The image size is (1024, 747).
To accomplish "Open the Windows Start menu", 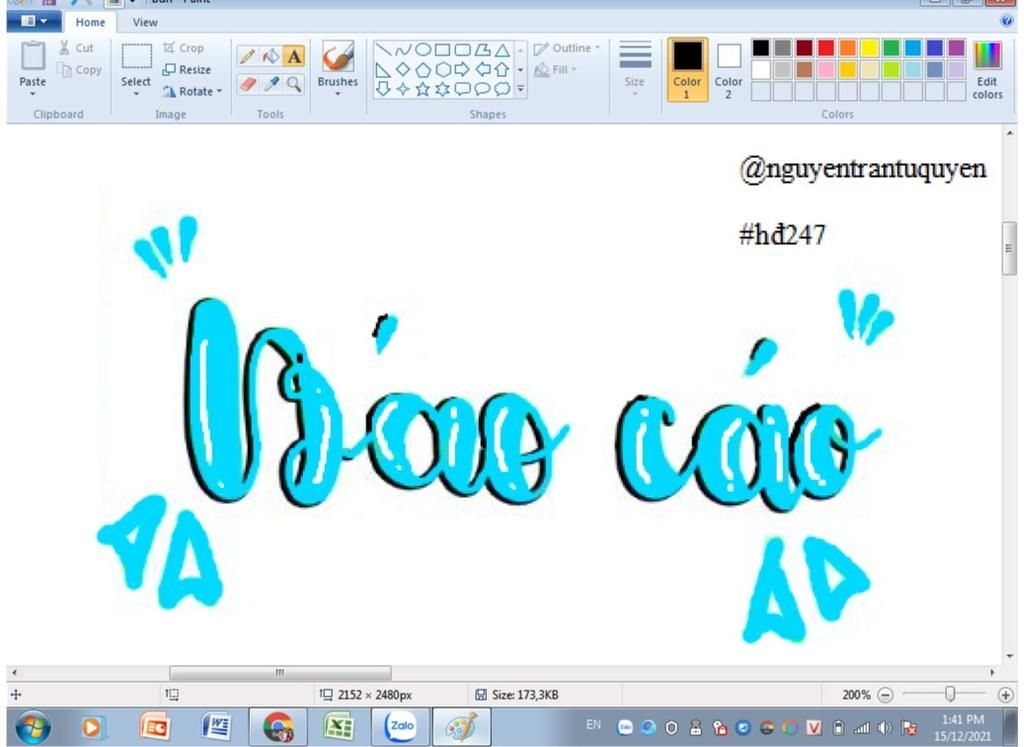I will pyautogui.click(x=33, y=727).
